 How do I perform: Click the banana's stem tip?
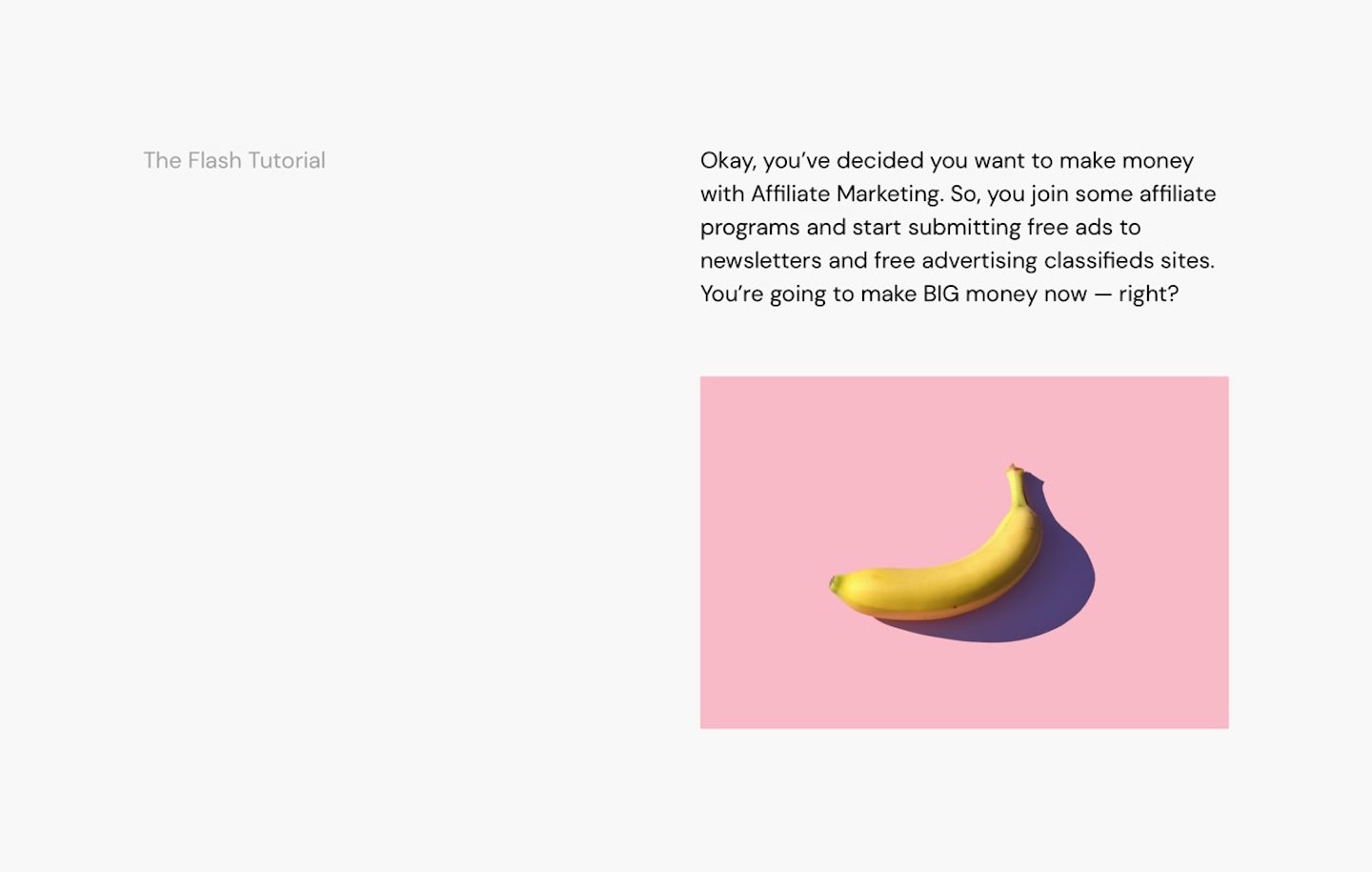[1015, 470]
